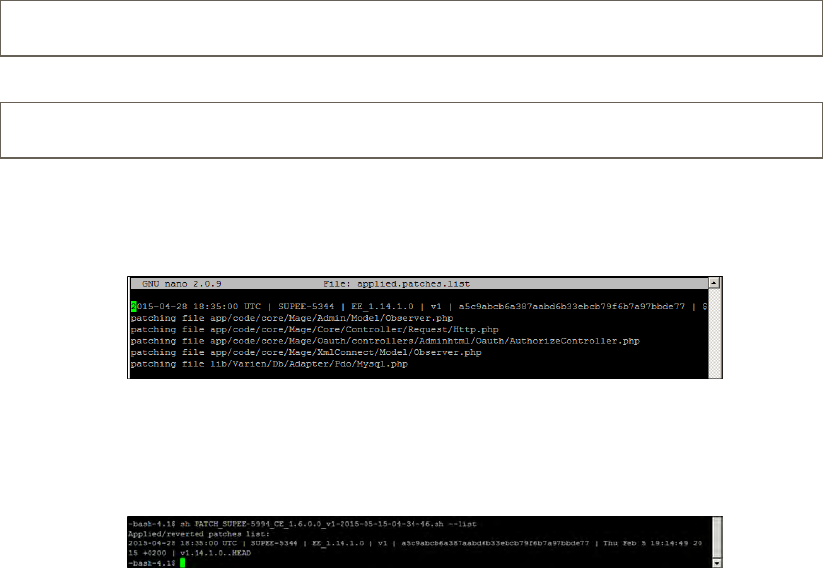Click the green cursor at bash prompt
This screenshot has height=568, width=823.
point(183,563)
